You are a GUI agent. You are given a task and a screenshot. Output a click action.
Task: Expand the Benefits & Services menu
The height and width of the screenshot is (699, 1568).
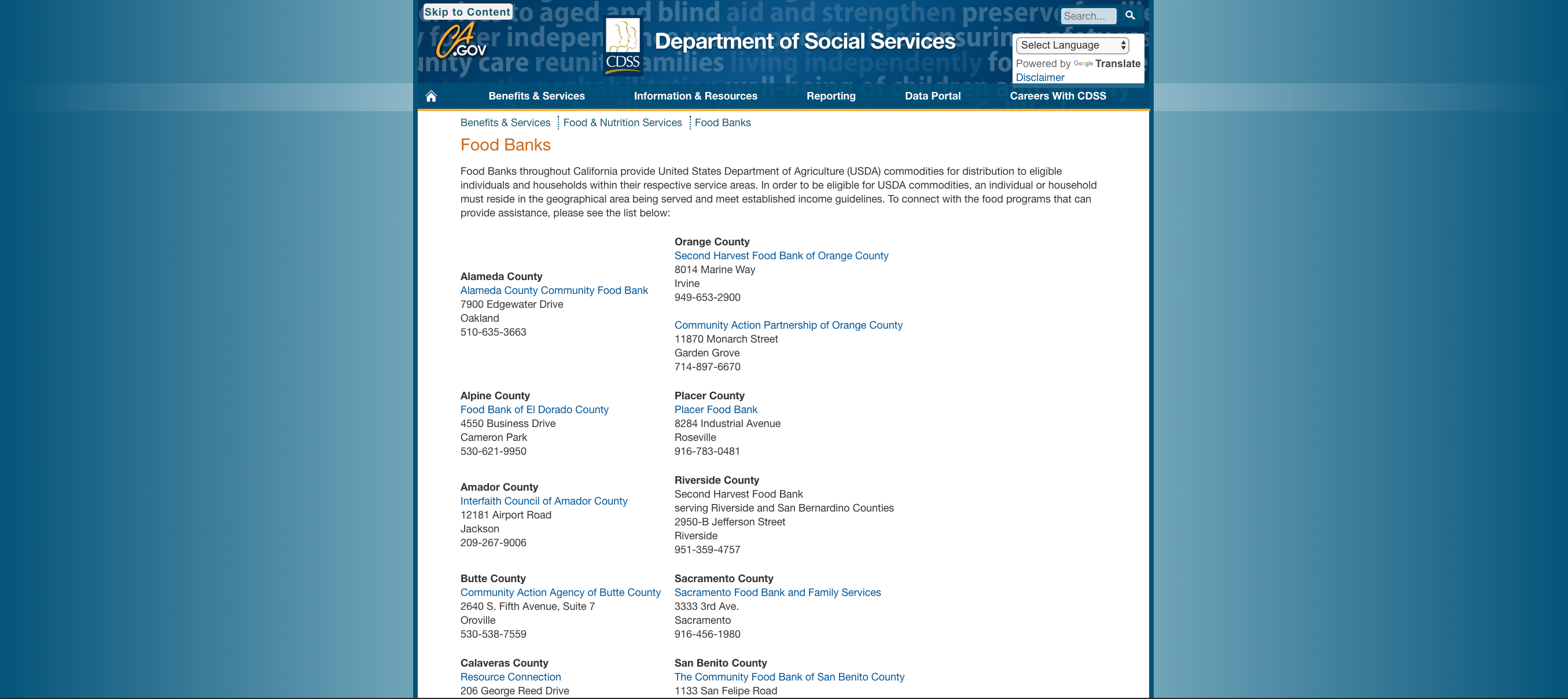coord(537,95)
